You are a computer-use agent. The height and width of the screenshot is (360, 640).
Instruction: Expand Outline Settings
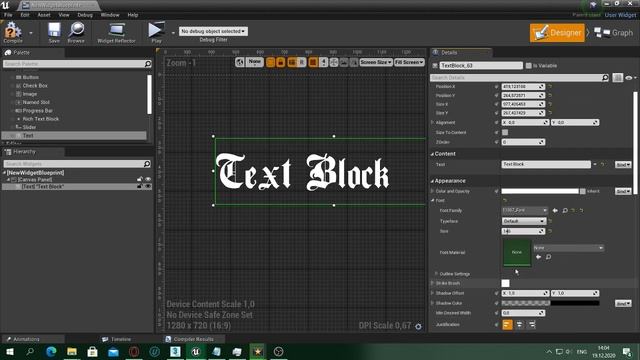click(x=436, y=274)
